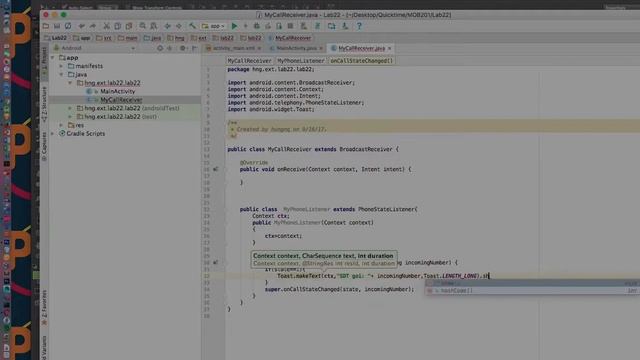The image size is (640, 360).
Task: Click the main breadcrumb in the navigation bar
Action: pyautogui.click(x=128, y=38)
